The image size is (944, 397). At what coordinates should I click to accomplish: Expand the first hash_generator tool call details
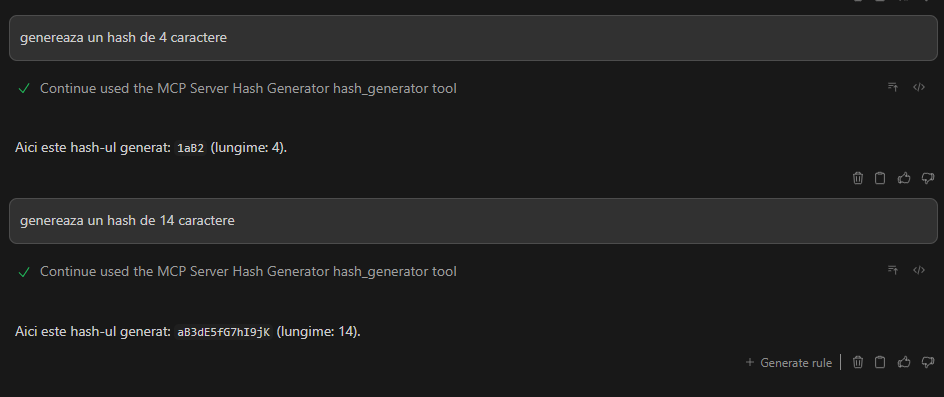(x=248, y=89)
